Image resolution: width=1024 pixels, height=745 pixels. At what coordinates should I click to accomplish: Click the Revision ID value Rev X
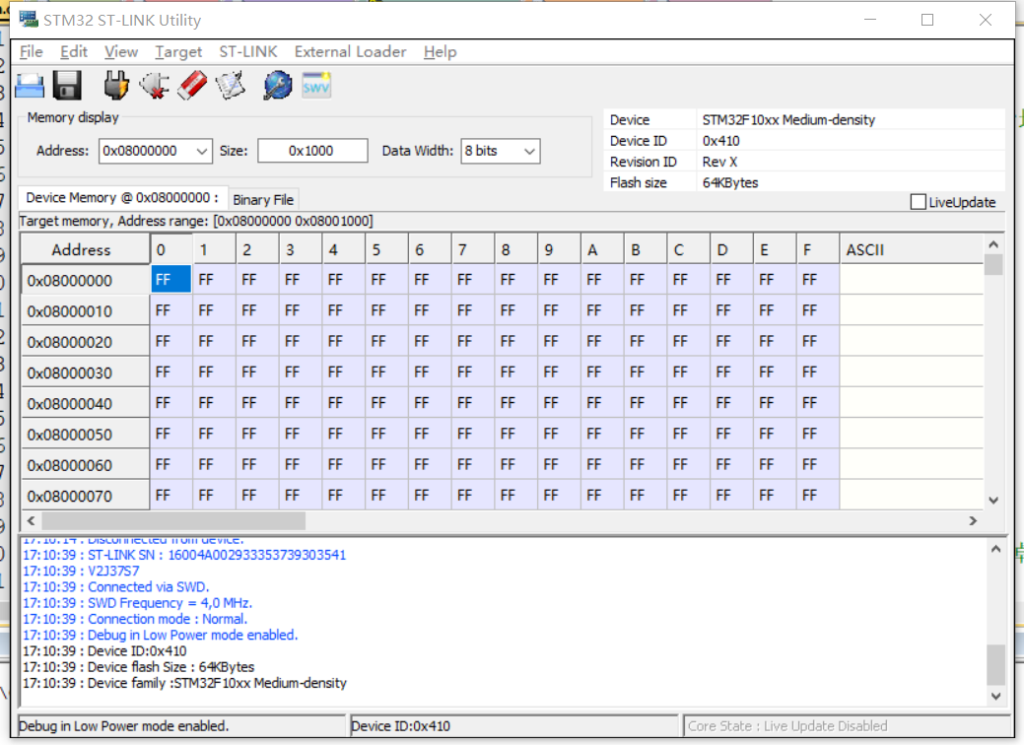coord(720,161)
